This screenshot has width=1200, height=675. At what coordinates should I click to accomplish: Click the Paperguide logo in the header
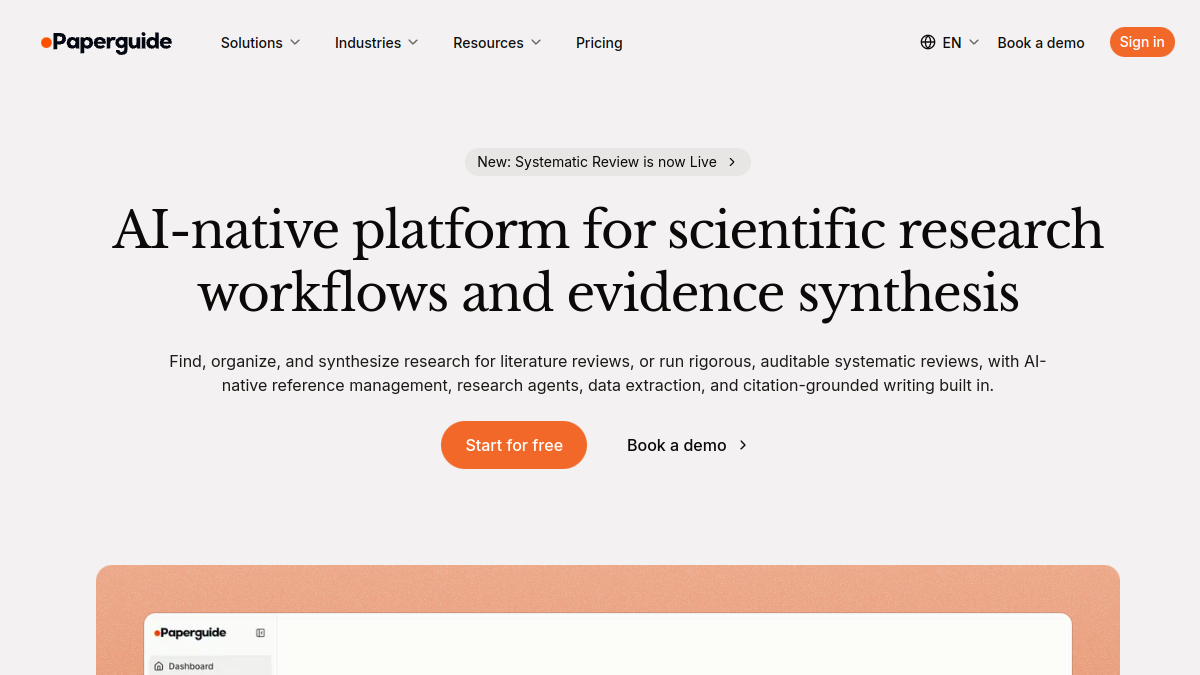pos(106,42)
